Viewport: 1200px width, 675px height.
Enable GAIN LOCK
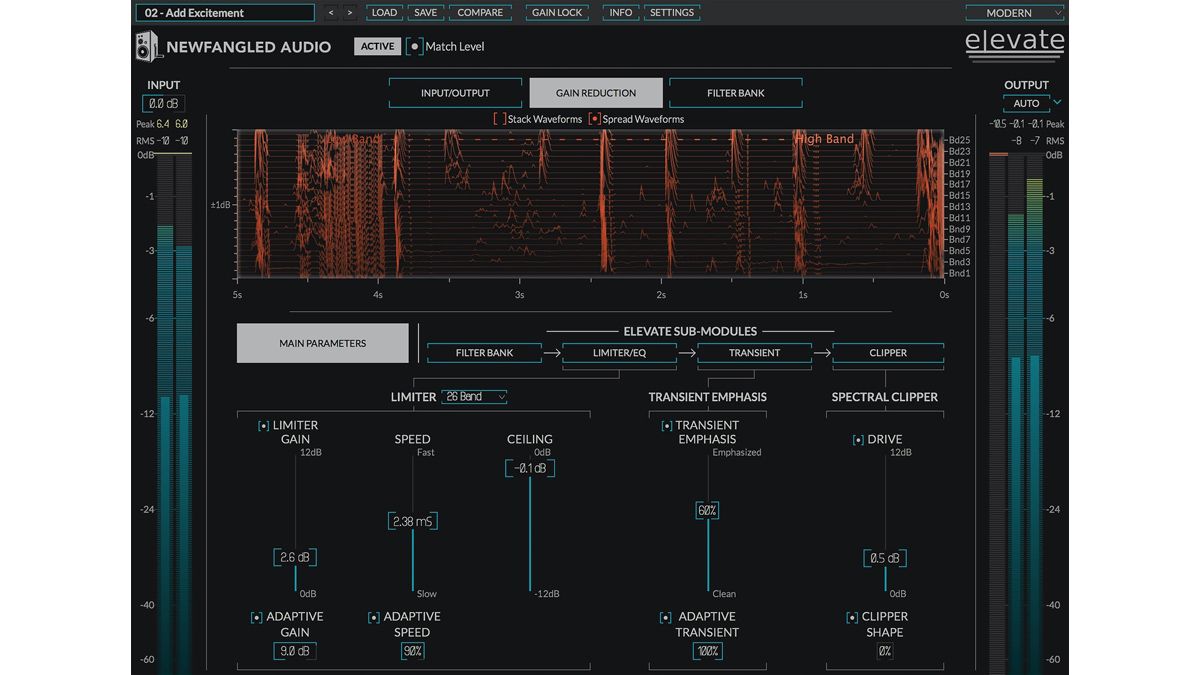click(x=557, y=12)
